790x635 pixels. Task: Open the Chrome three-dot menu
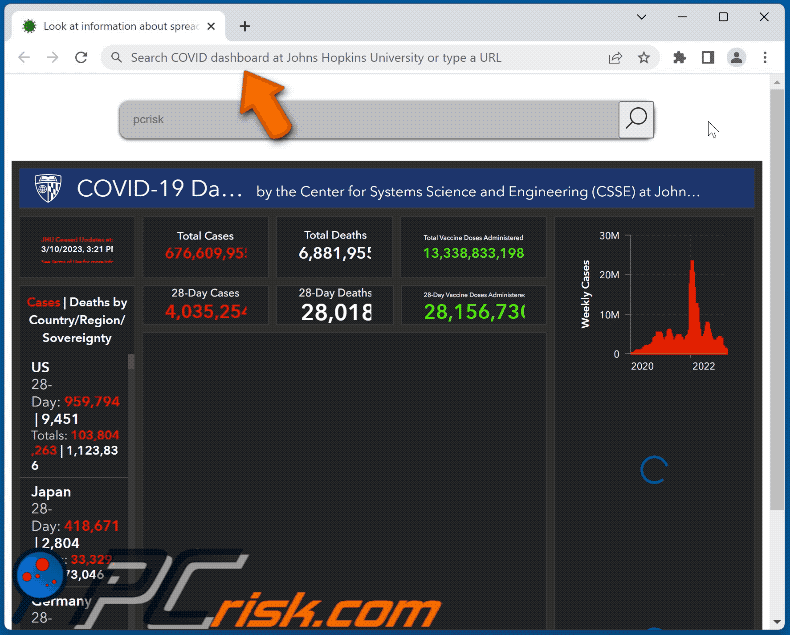click(x=765, y=58)
